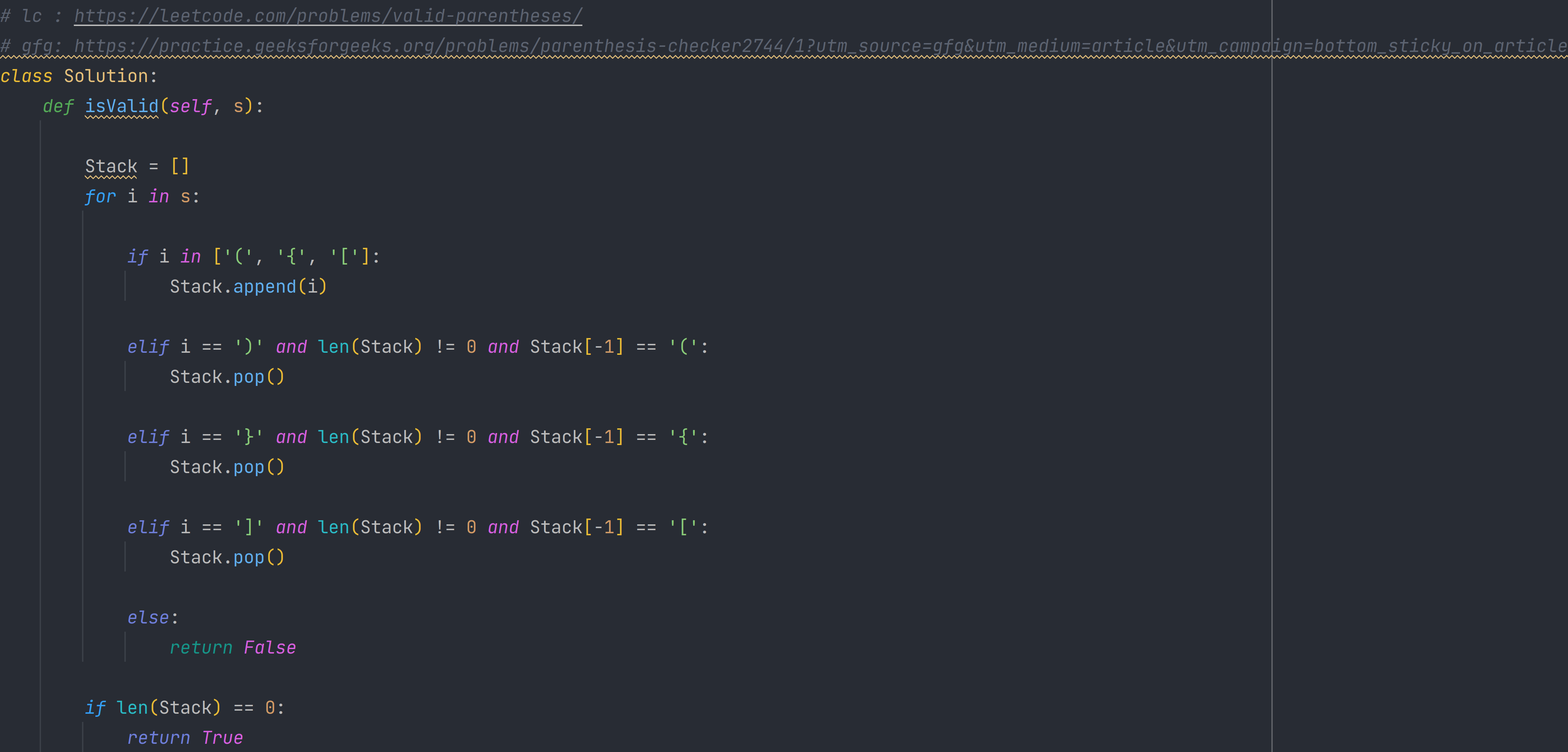1568x752 pixels.
Task: Click the underlined isValid function name
Action: [x=121, y=106]
